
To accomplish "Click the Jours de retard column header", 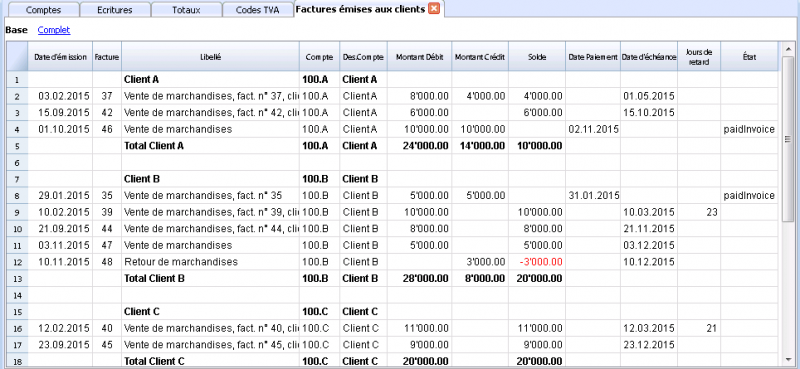I will (699, 57).
